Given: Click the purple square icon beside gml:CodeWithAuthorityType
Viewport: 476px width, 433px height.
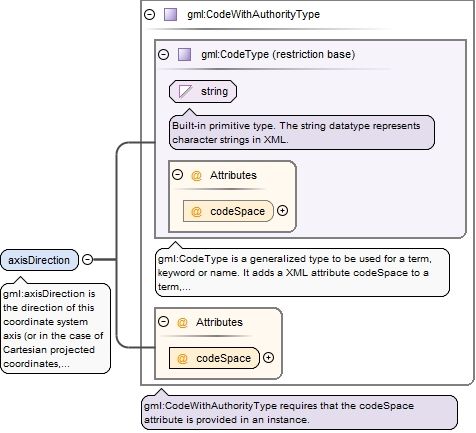Looking at the screenshot, I should point(170,14).
